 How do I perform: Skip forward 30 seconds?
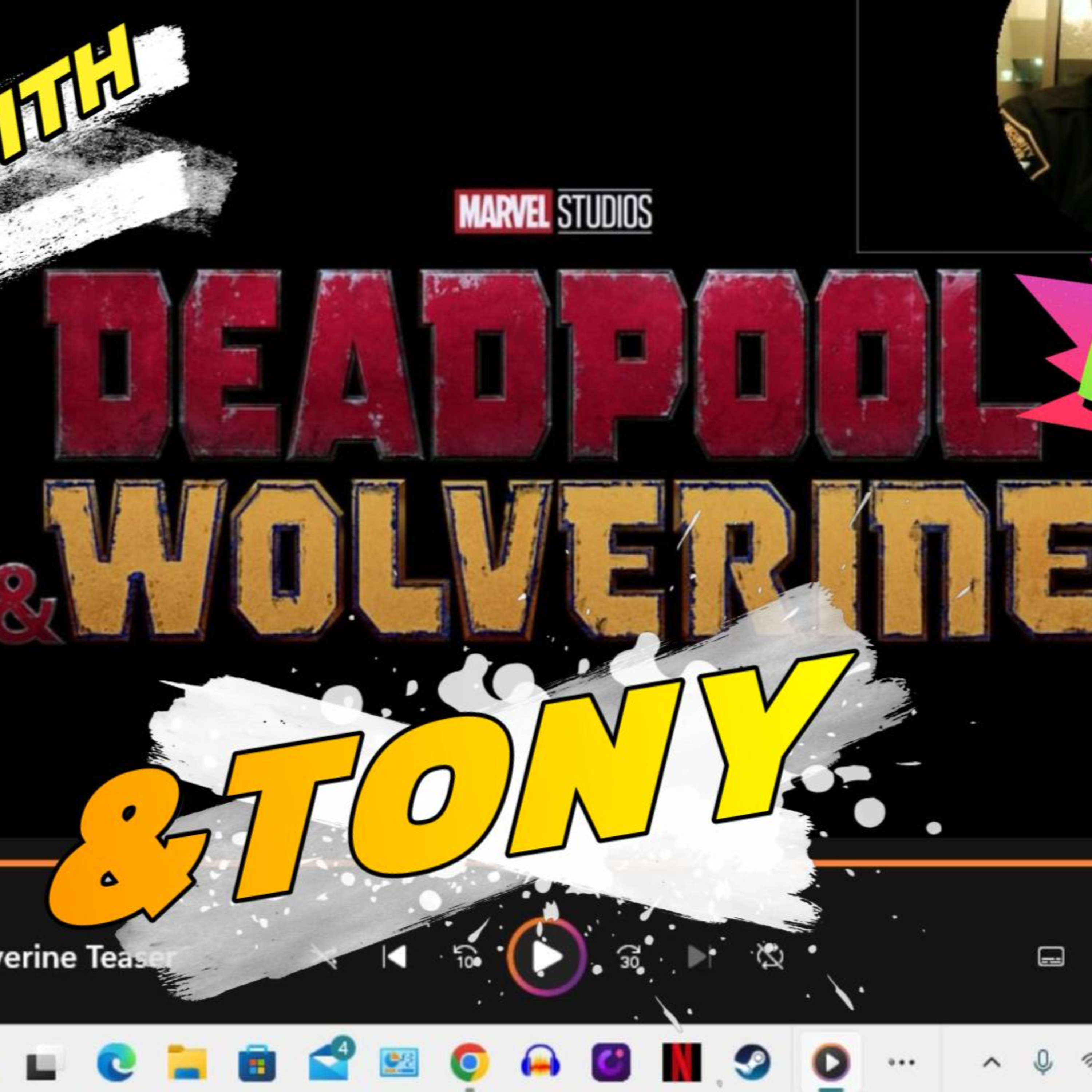[629, 957]
